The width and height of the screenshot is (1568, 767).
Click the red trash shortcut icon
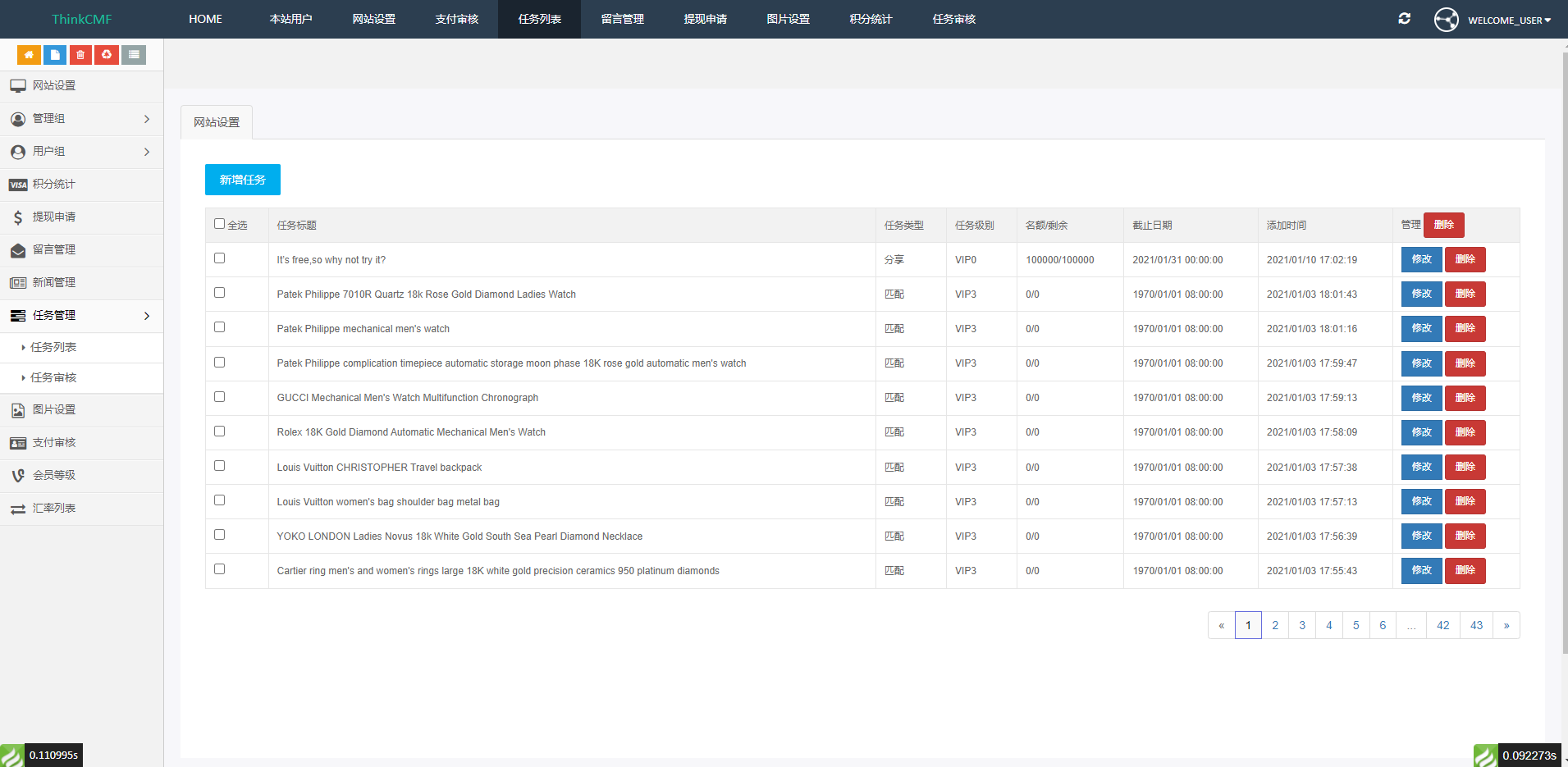click(80, 55)
